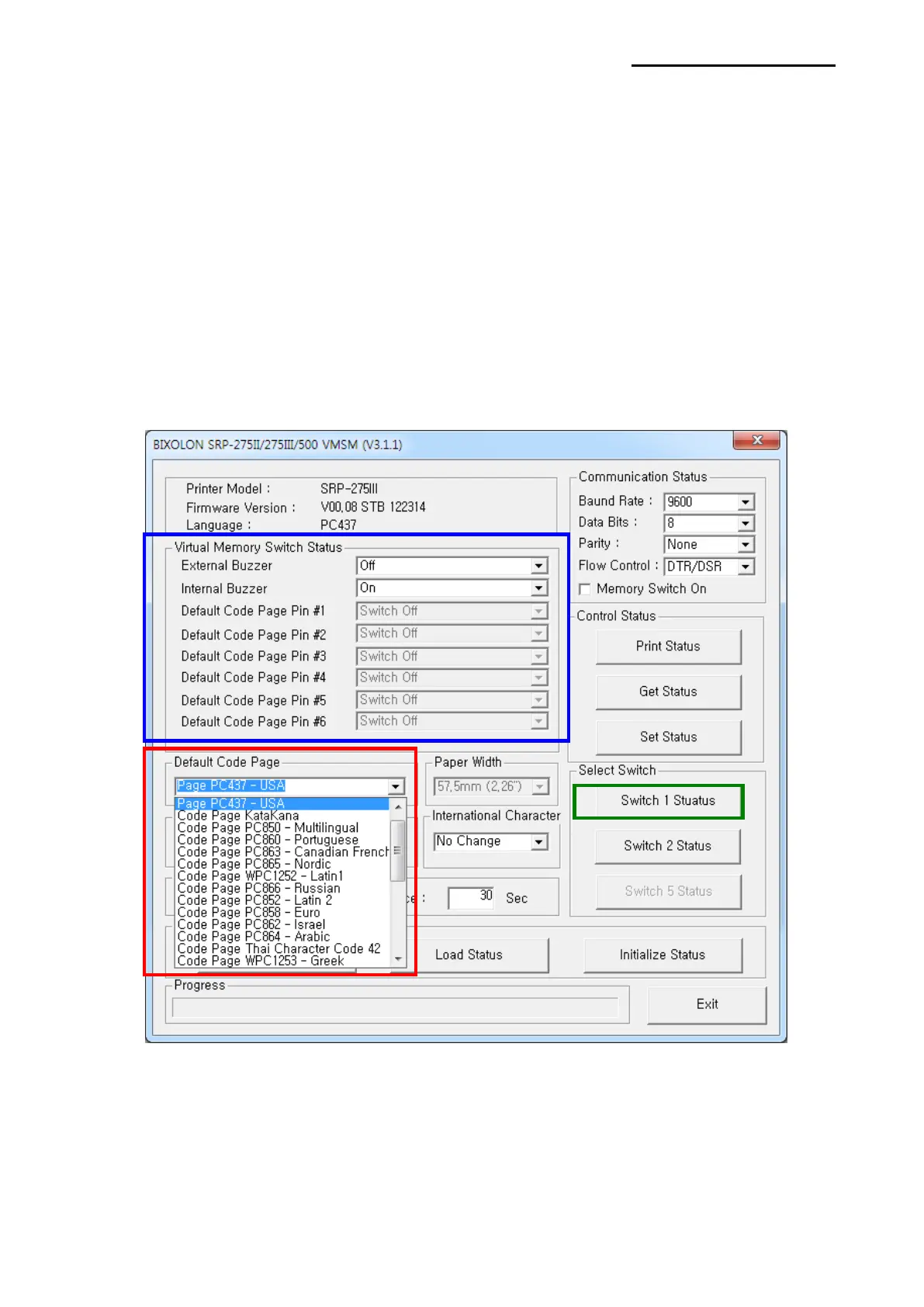
Task: Click the code page list scroll-up arrow
Action: [398, 807]
